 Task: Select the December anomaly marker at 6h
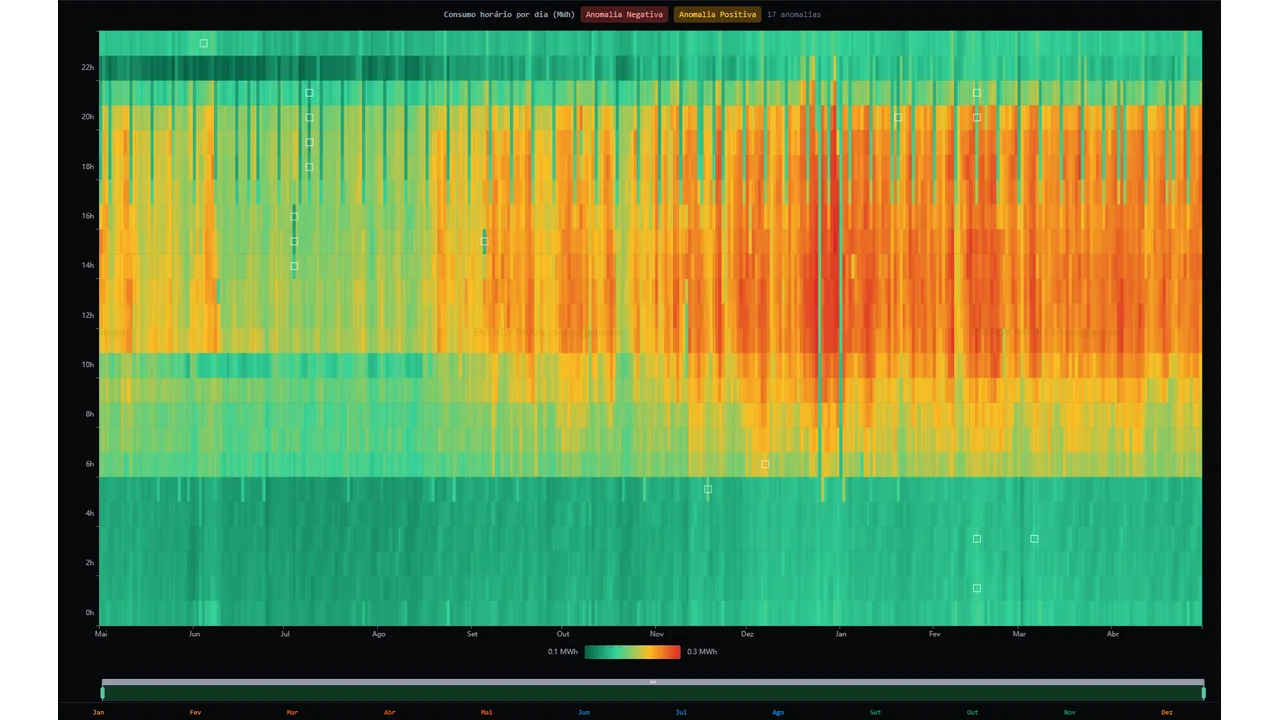pyautogui.click(x=765, y=464)
